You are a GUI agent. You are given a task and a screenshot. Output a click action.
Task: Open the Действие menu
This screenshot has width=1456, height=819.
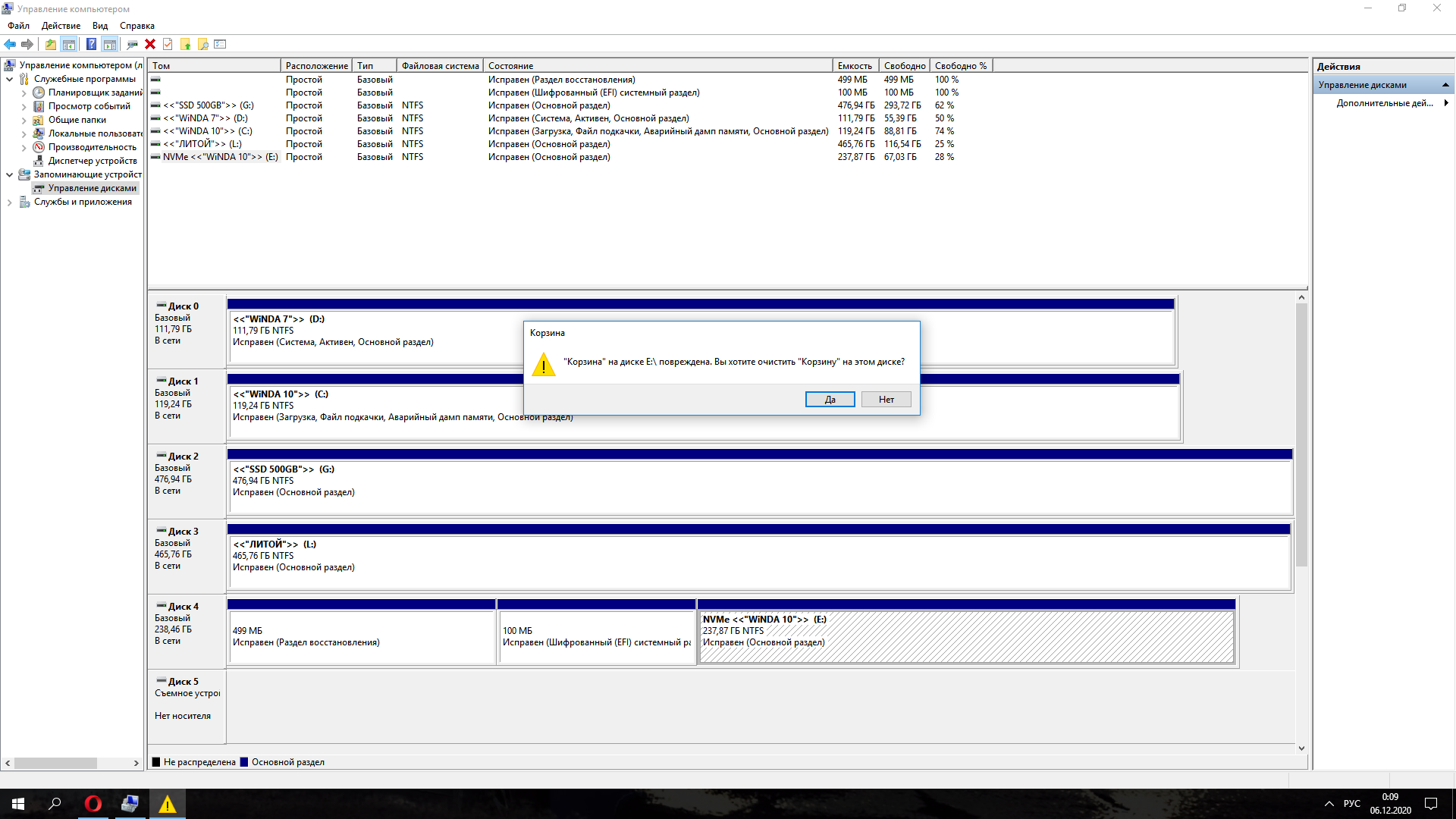pyautogui.click(x=61, y=26)
